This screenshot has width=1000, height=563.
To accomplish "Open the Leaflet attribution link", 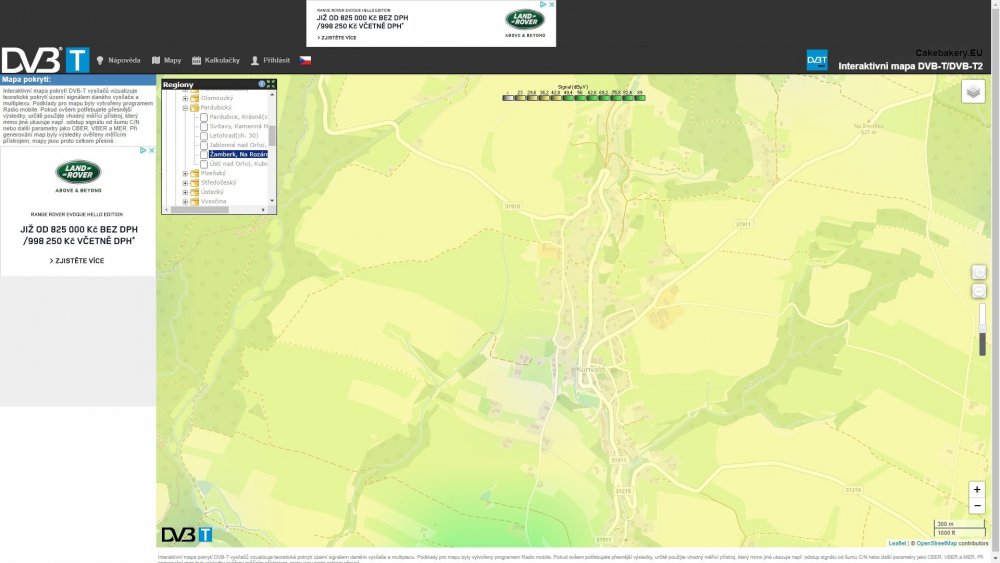I will point(897,543).
